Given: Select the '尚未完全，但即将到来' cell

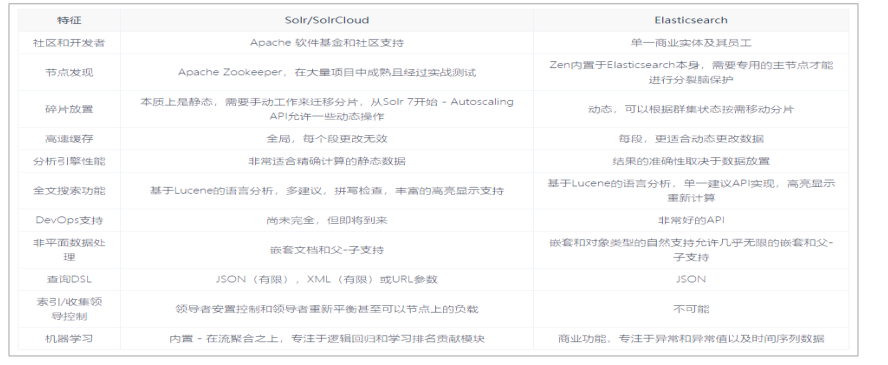Looking at the screenshot, I should click(x=327, y=220).
